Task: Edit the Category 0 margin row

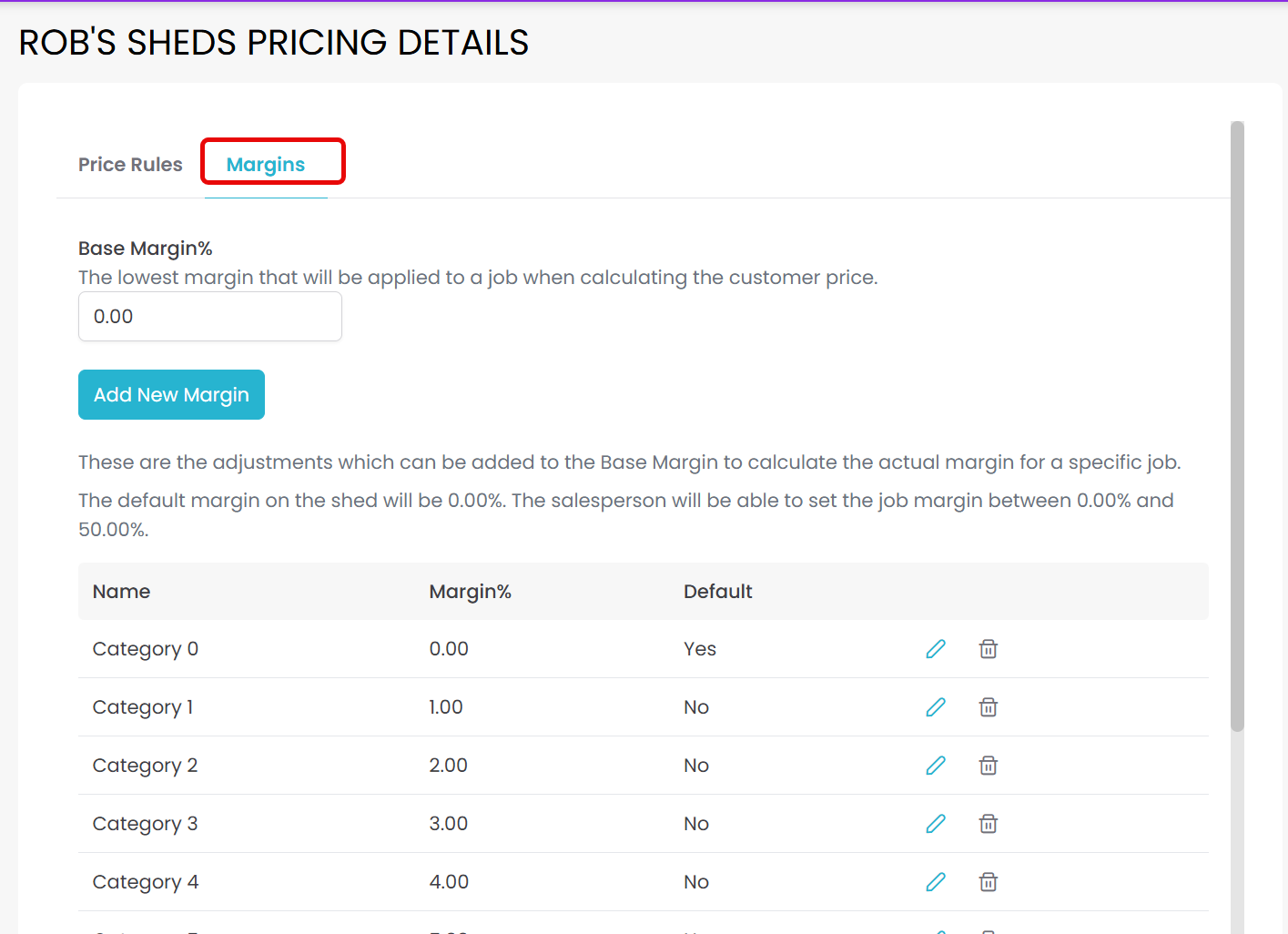Action: pos(936,649)
